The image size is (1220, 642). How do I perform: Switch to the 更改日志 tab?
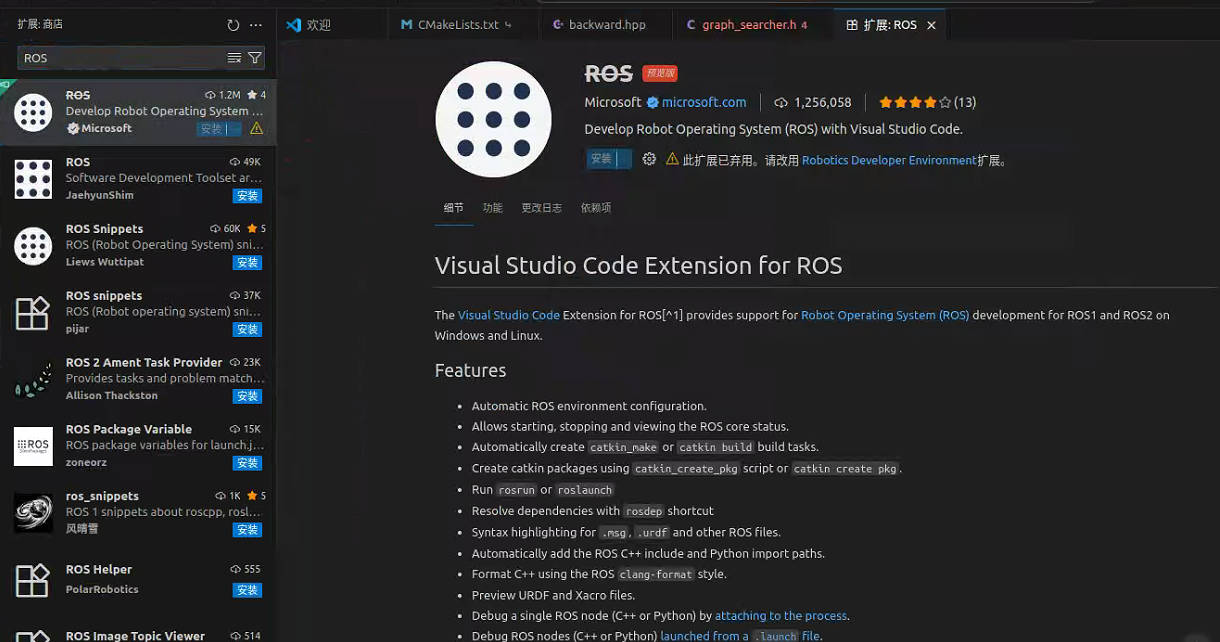tap(541, 208)
